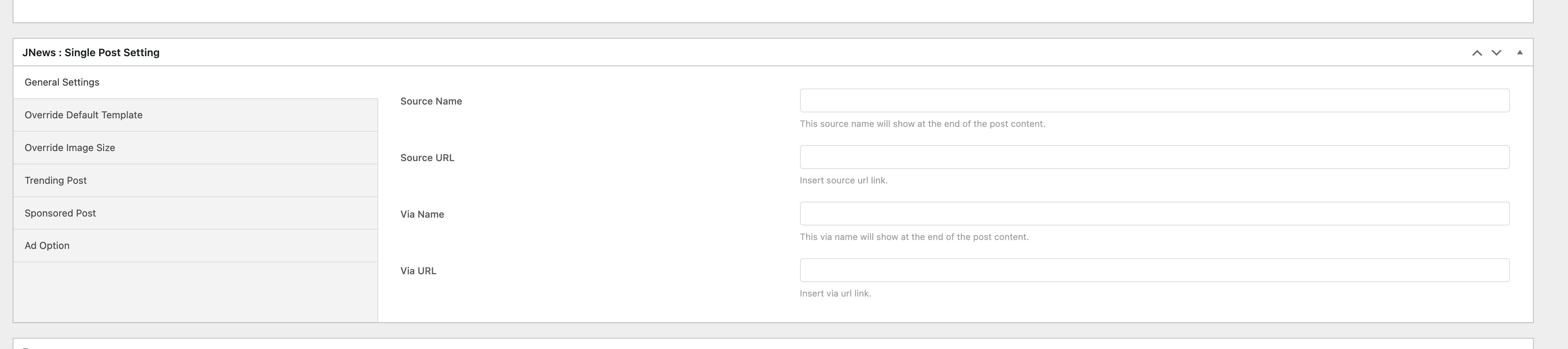
Task: Collapse the JNews Single Post Setting panel
Action: tap(1519, 53)
